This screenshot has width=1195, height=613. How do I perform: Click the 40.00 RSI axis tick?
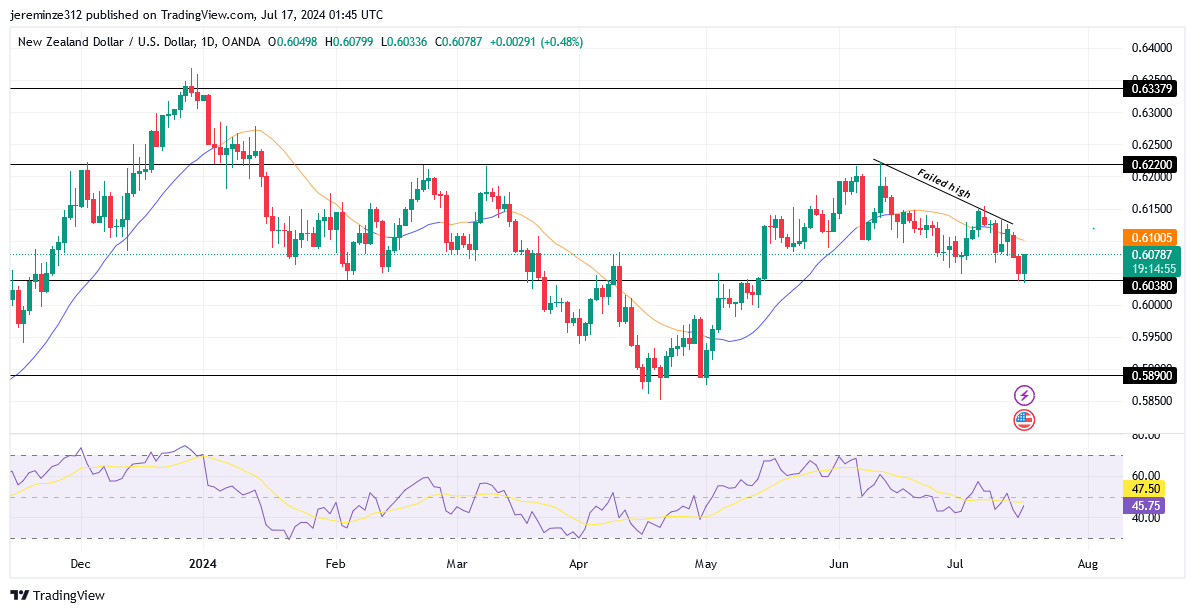[x=1145, y=518]
